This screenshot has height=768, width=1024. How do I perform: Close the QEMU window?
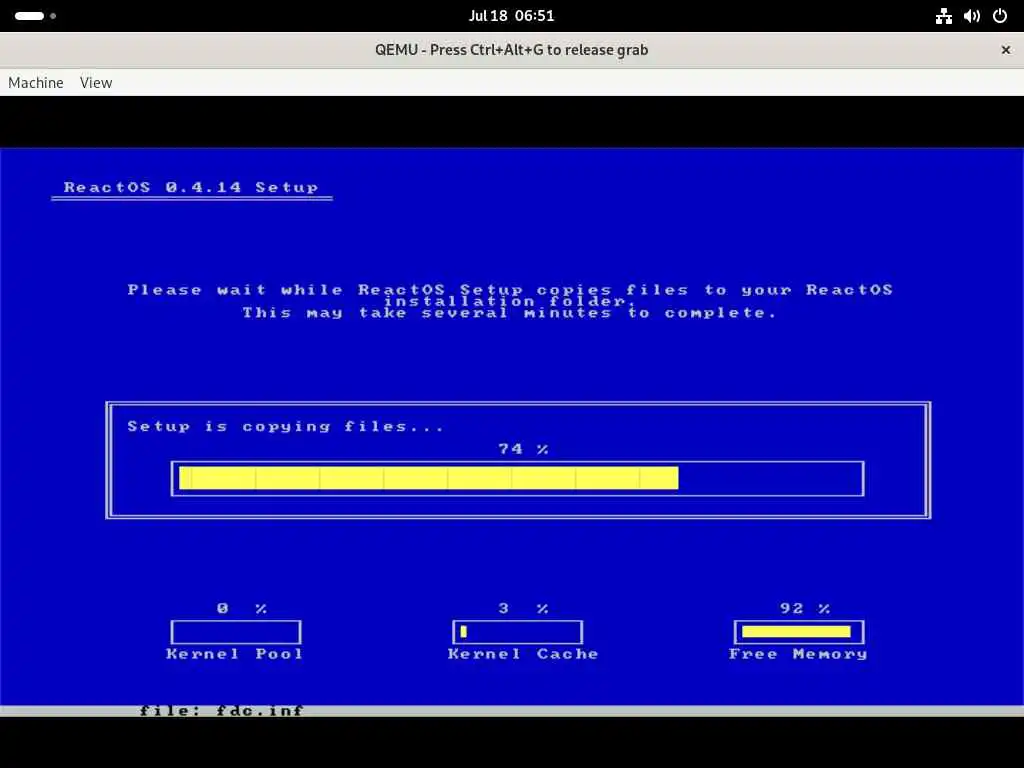point(1006,50)
